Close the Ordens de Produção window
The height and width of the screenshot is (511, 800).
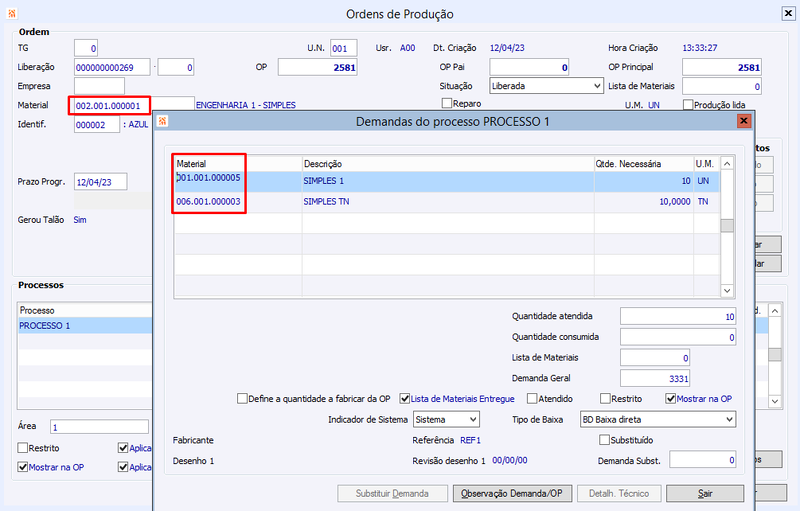point(788,14)
